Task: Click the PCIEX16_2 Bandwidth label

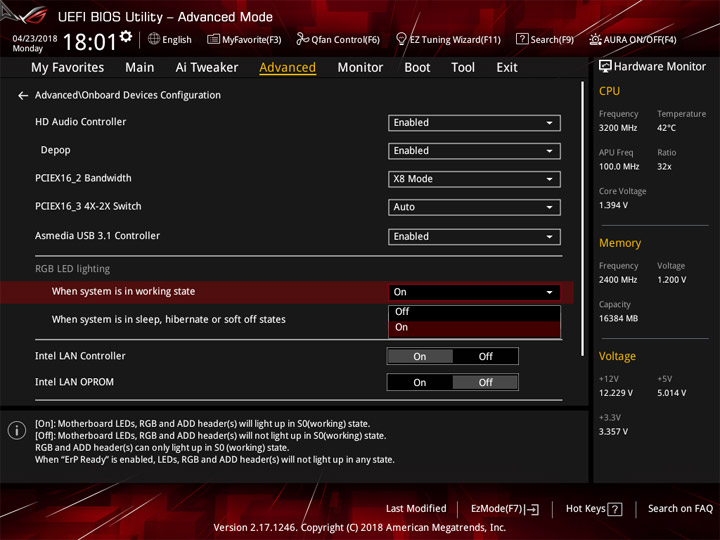Action: (83, 178)
